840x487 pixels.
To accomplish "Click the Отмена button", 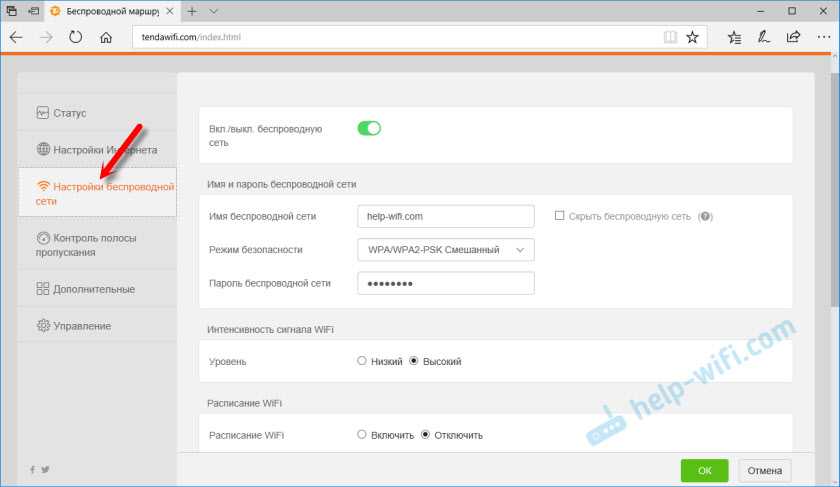I will tap(765, 470).
